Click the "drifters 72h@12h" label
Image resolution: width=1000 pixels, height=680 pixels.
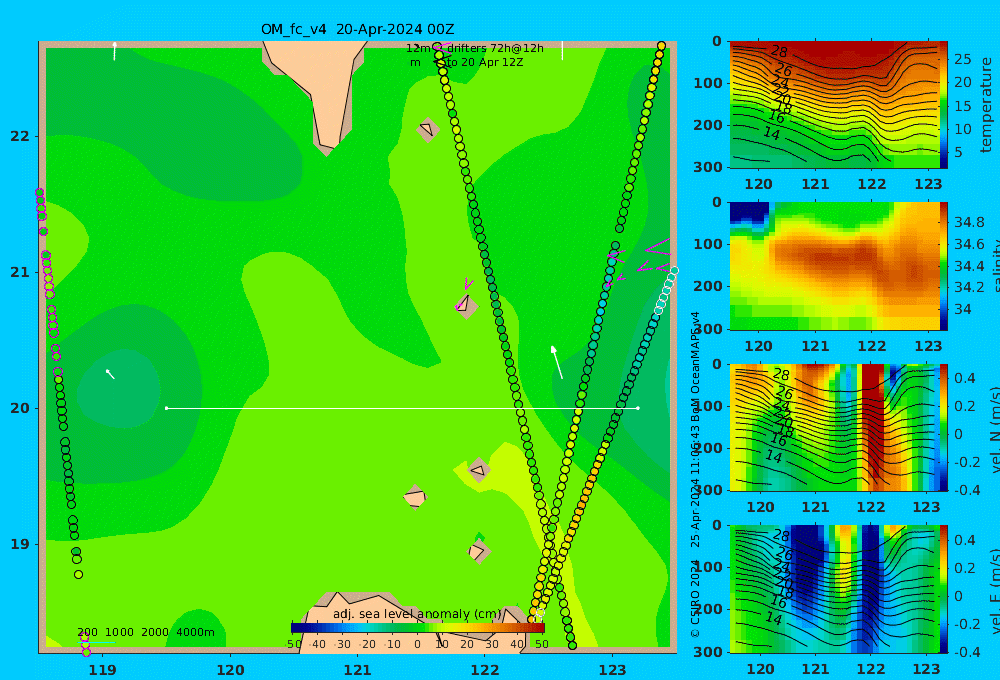[x=495, y=48]
